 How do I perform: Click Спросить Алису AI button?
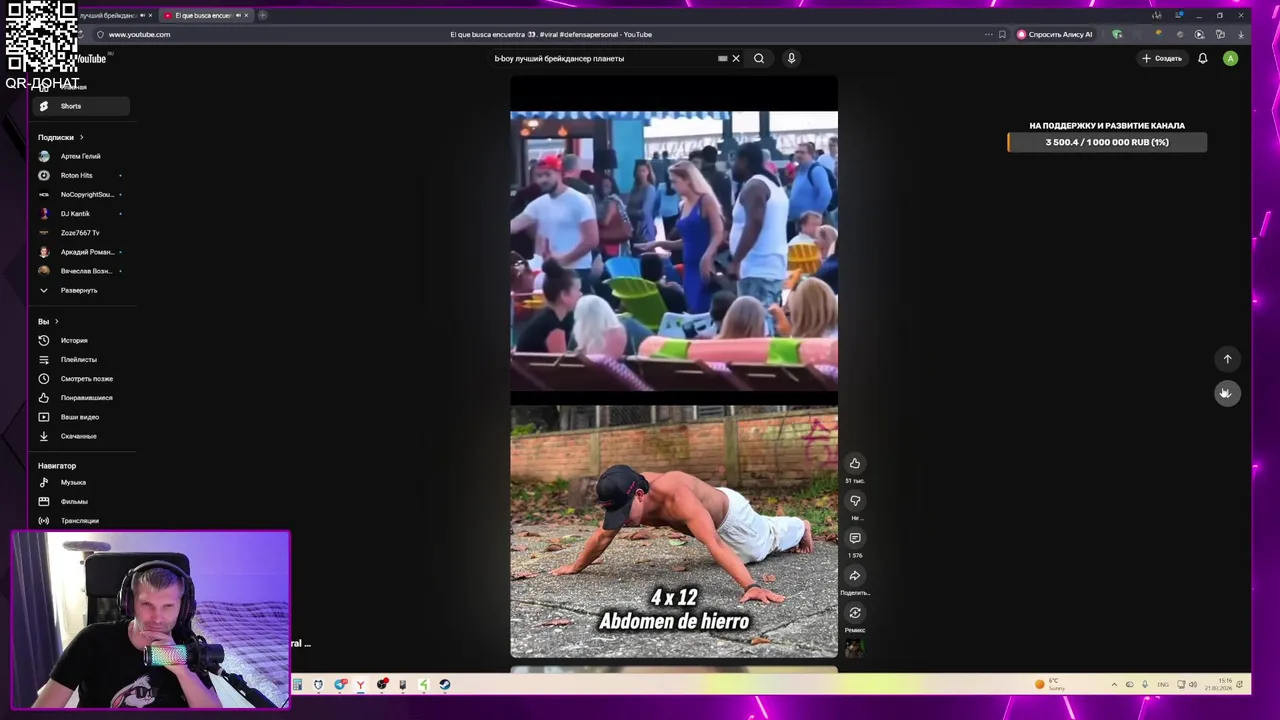point(1055,34)
